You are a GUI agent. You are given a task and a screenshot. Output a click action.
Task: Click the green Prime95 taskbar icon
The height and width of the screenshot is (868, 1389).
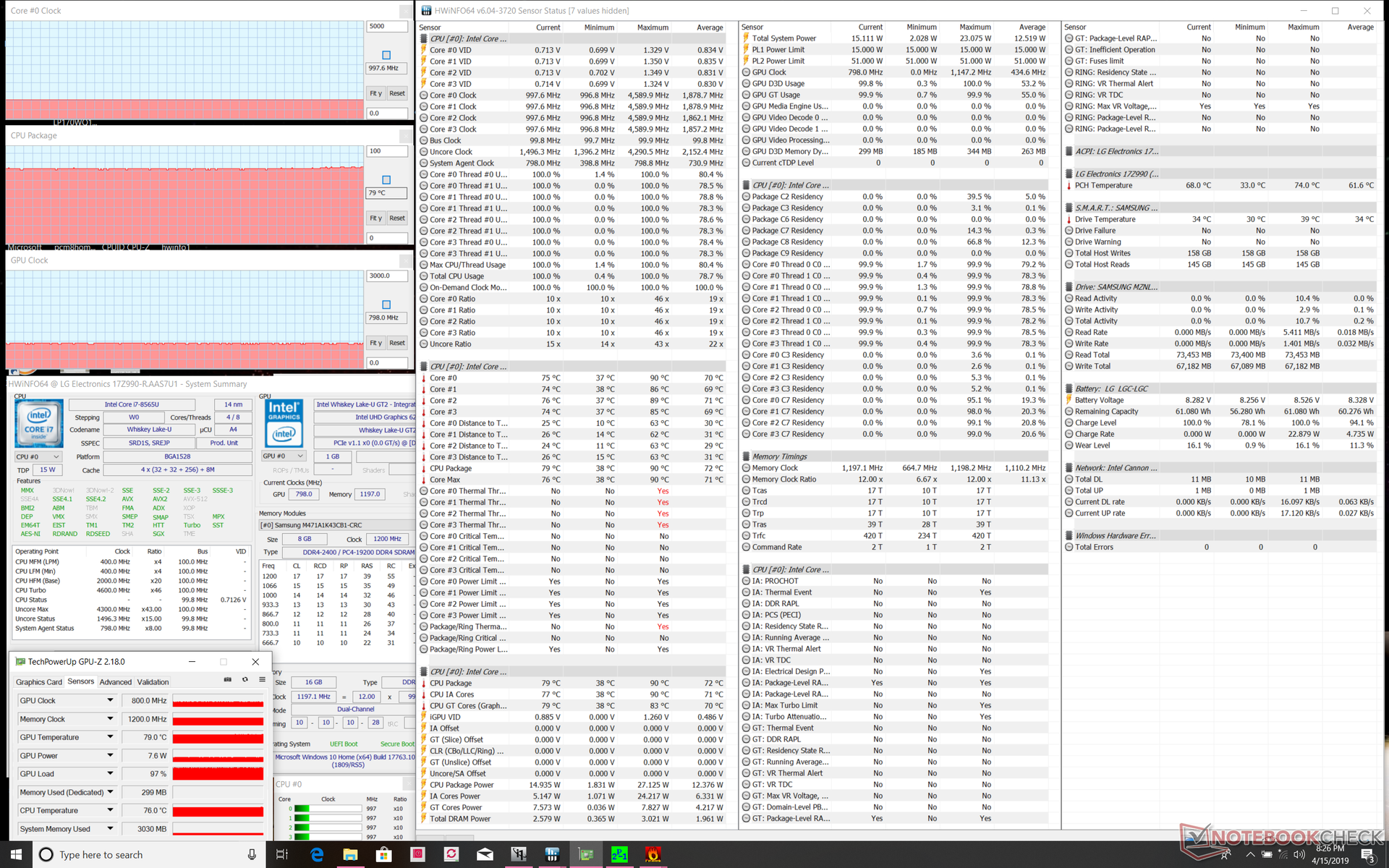[x=619, y=854]
